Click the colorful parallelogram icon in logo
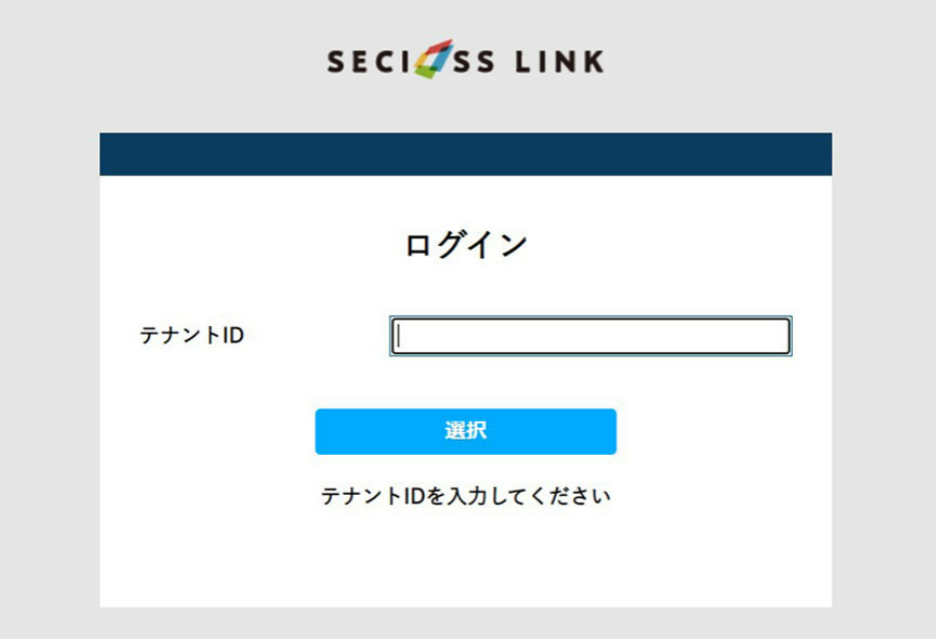 (x=434, y=59)
